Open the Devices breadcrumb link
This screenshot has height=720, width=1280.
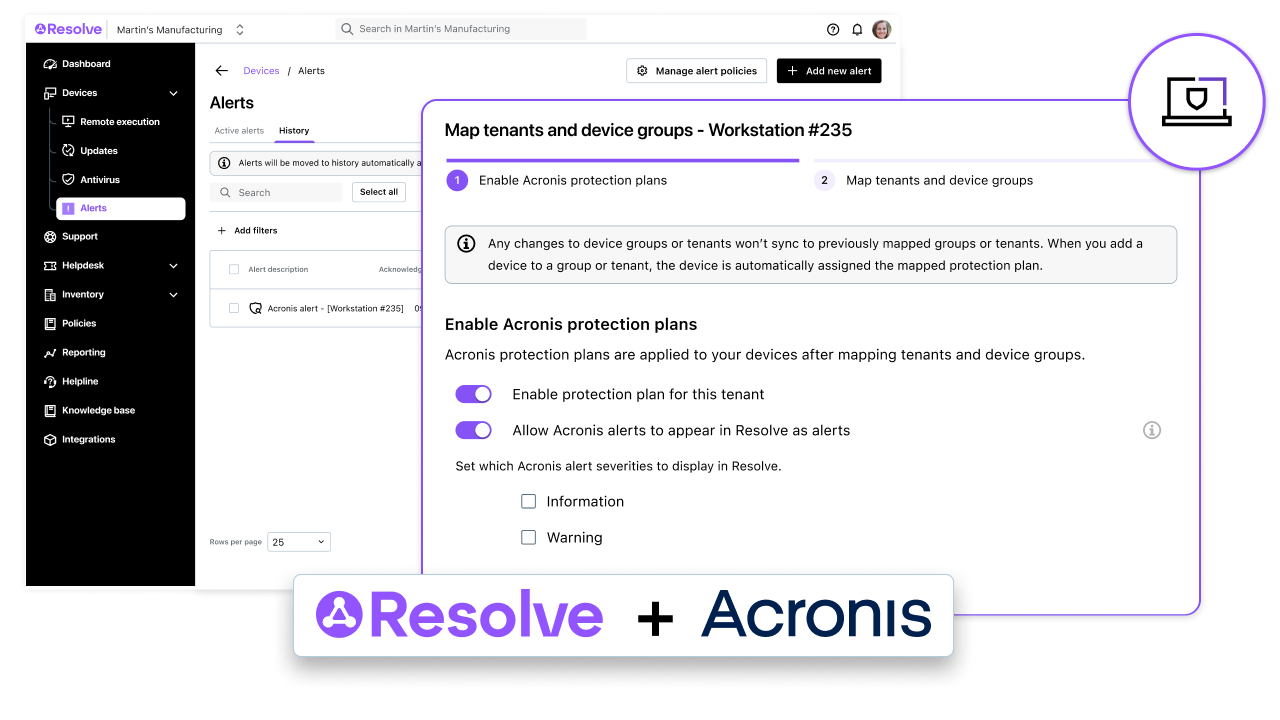click(261, 71)
